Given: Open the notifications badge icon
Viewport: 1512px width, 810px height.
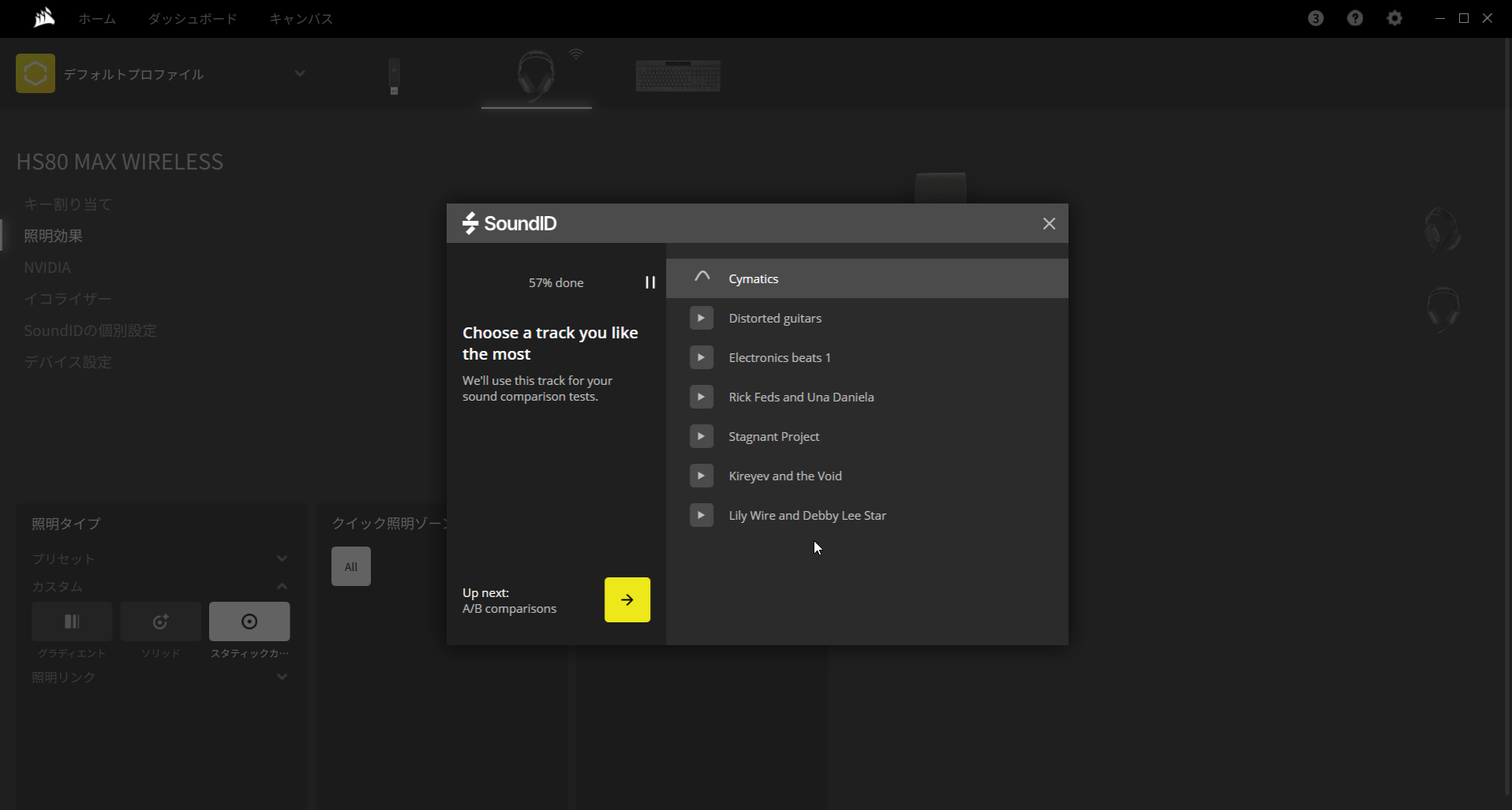Looking at the screenshot, I should pyautogui.click(x=1315, y=18).
